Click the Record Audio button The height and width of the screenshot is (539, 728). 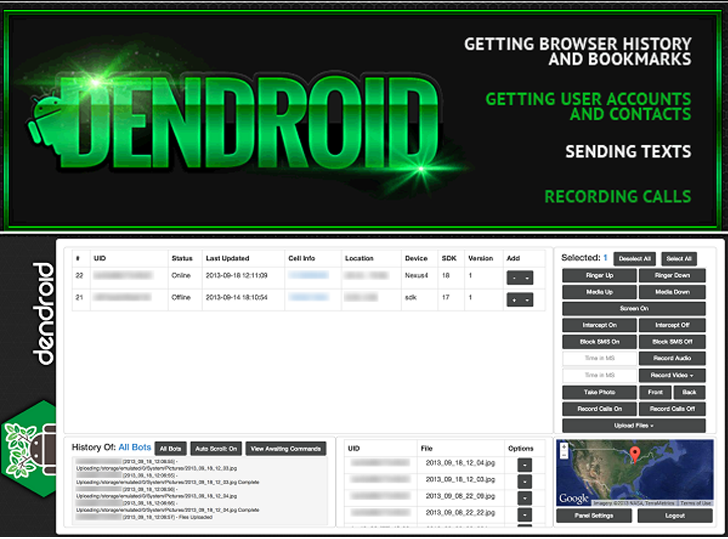(x=672, y=358)
